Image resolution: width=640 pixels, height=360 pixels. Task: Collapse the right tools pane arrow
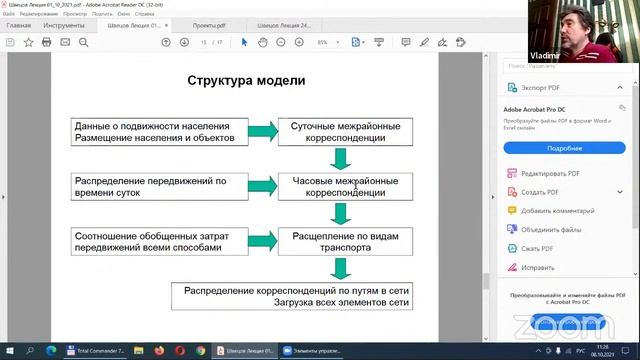[x=493, y=197]
